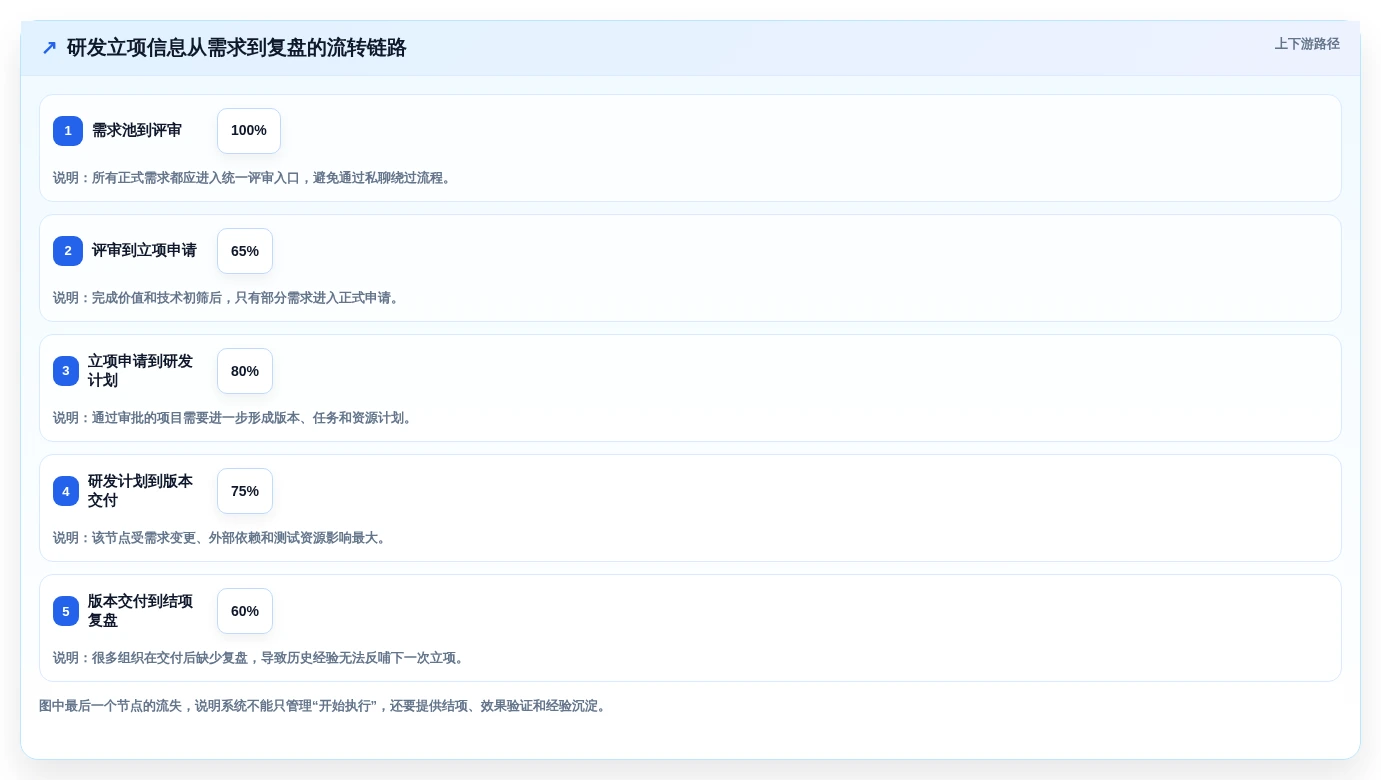Click step number 4 badge
Viewport: 1381px width, 780px height.
coord(66,491)
